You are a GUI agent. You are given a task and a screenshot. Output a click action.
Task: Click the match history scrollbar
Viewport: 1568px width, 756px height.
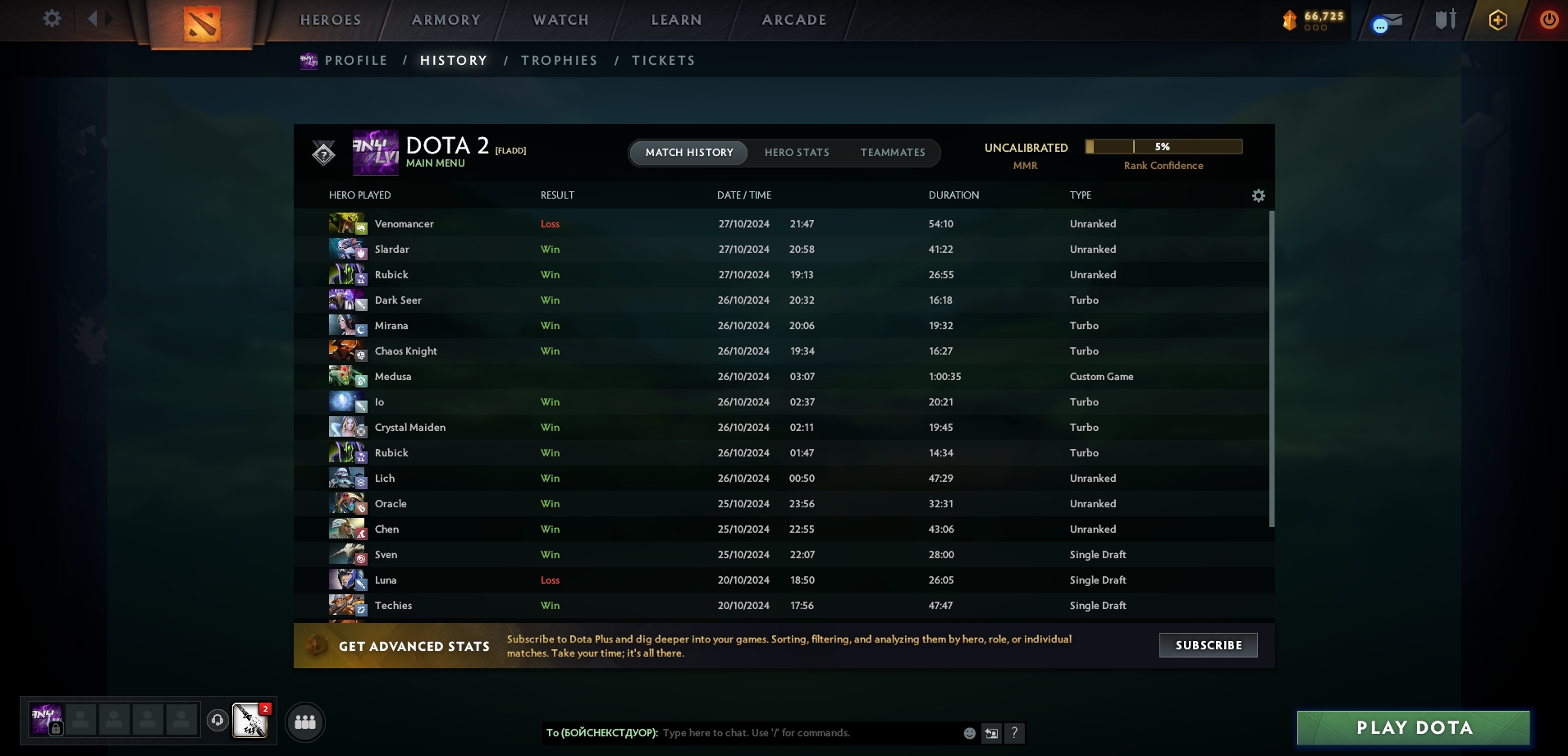[x=1272, y=369]
